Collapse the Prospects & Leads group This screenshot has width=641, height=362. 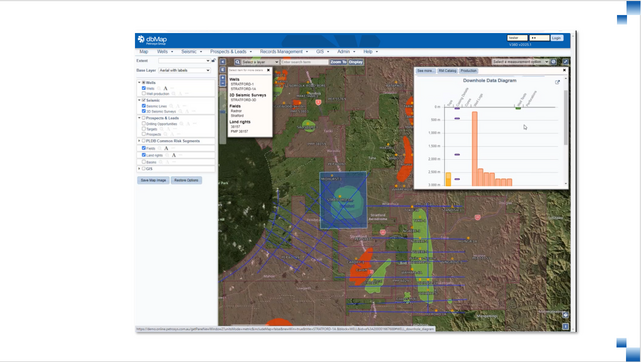pyautogui.click(x=139, y=118)
